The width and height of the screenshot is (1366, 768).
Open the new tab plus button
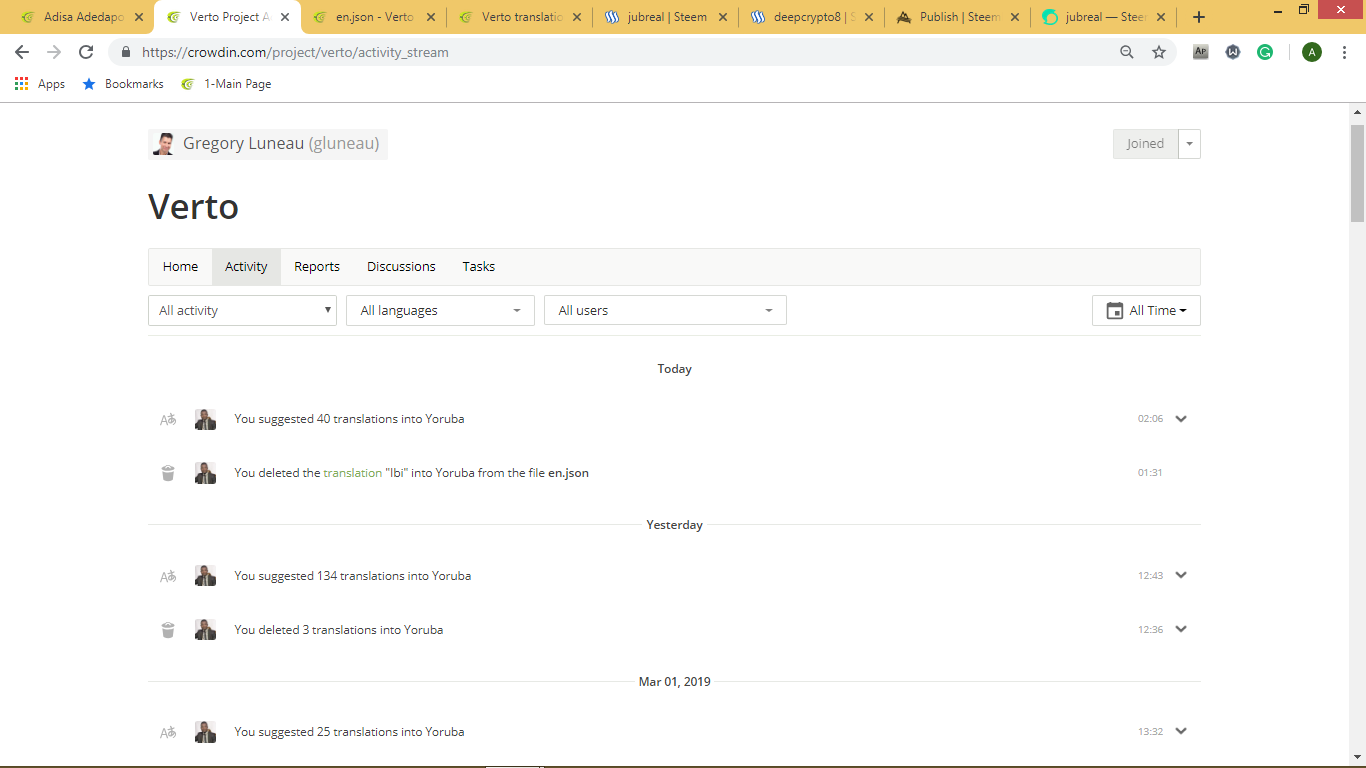1199,17
